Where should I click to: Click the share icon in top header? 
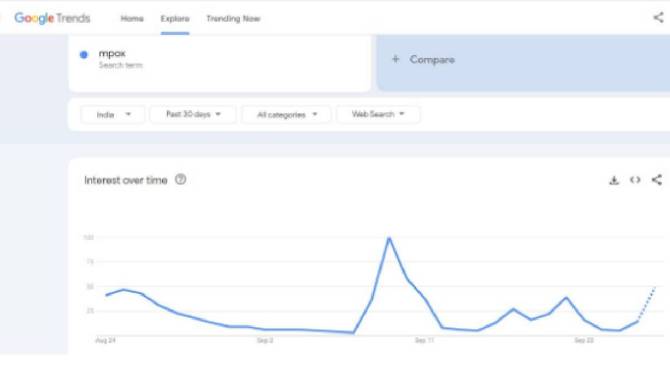point(658,18)
